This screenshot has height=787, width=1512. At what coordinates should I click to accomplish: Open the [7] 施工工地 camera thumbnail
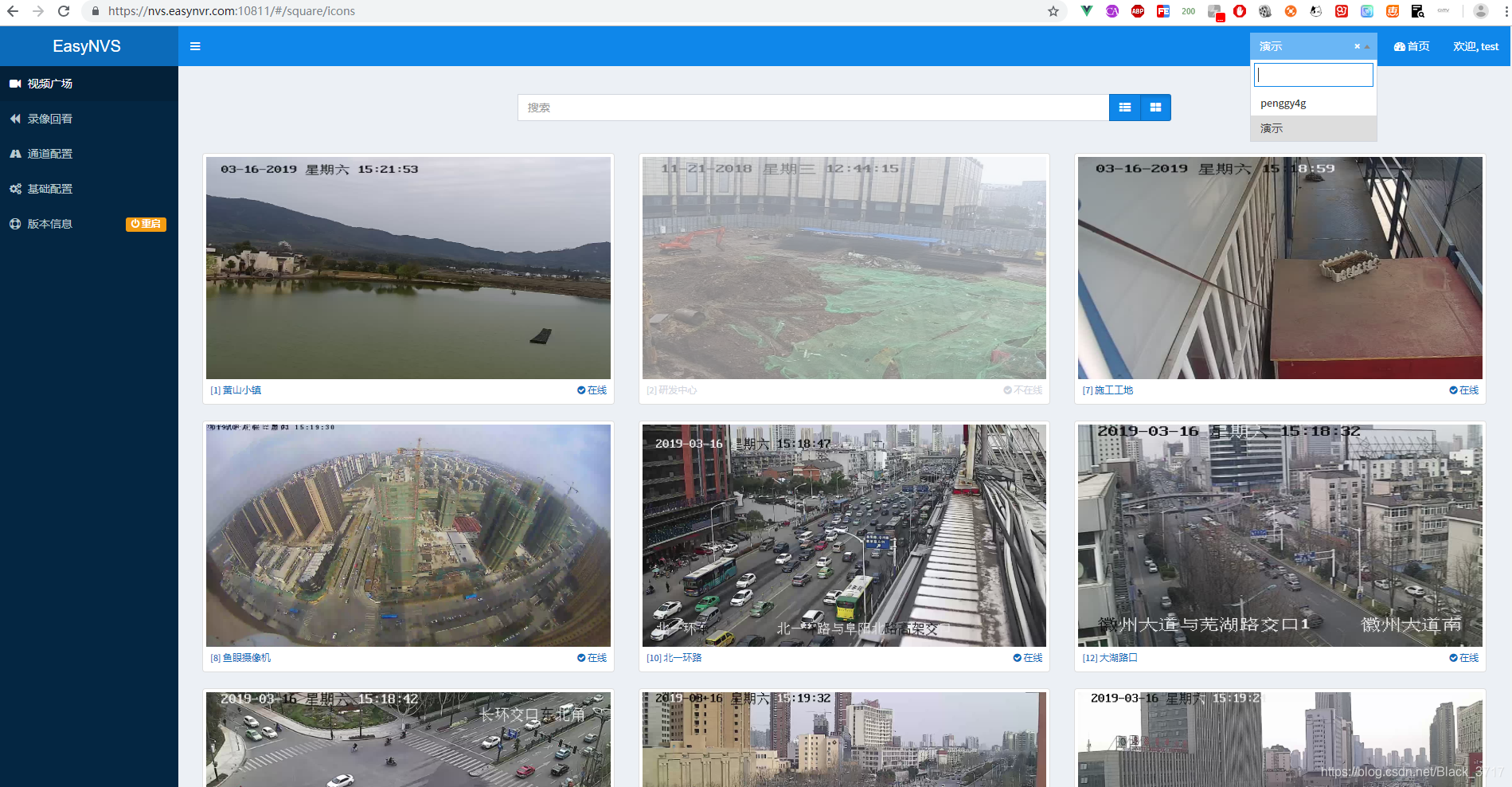coord(1280,268)
